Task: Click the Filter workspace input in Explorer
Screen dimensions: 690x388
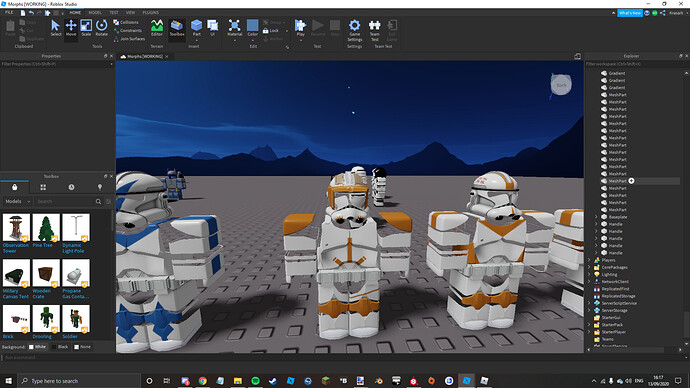Action: point(637,64)
